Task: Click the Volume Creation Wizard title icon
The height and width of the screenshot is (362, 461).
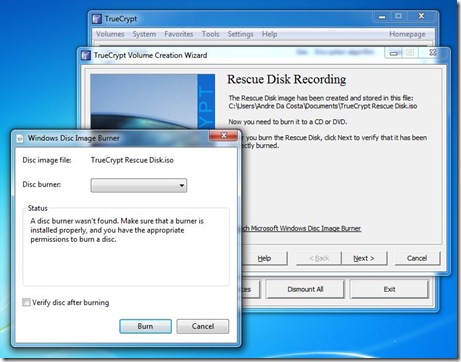Action: [x=86, y=55]
